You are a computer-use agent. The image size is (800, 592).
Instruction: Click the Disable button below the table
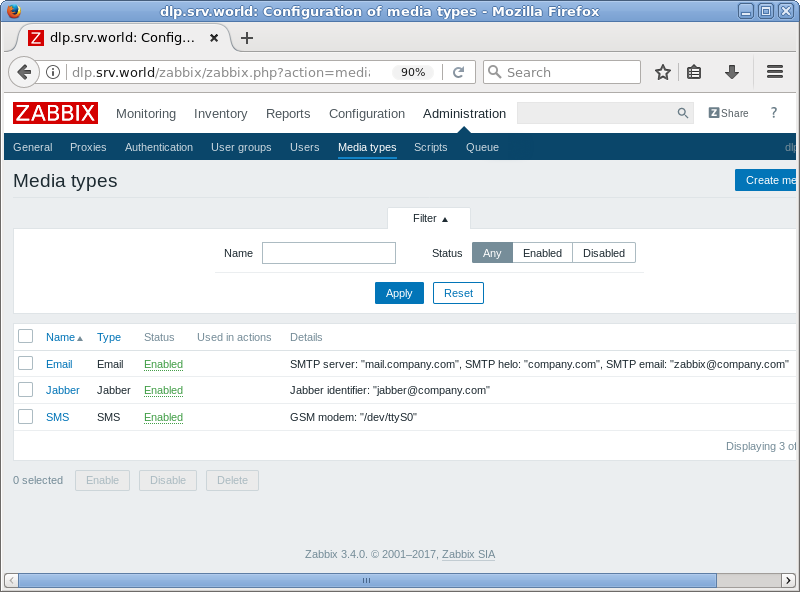[x=168, y=480]
